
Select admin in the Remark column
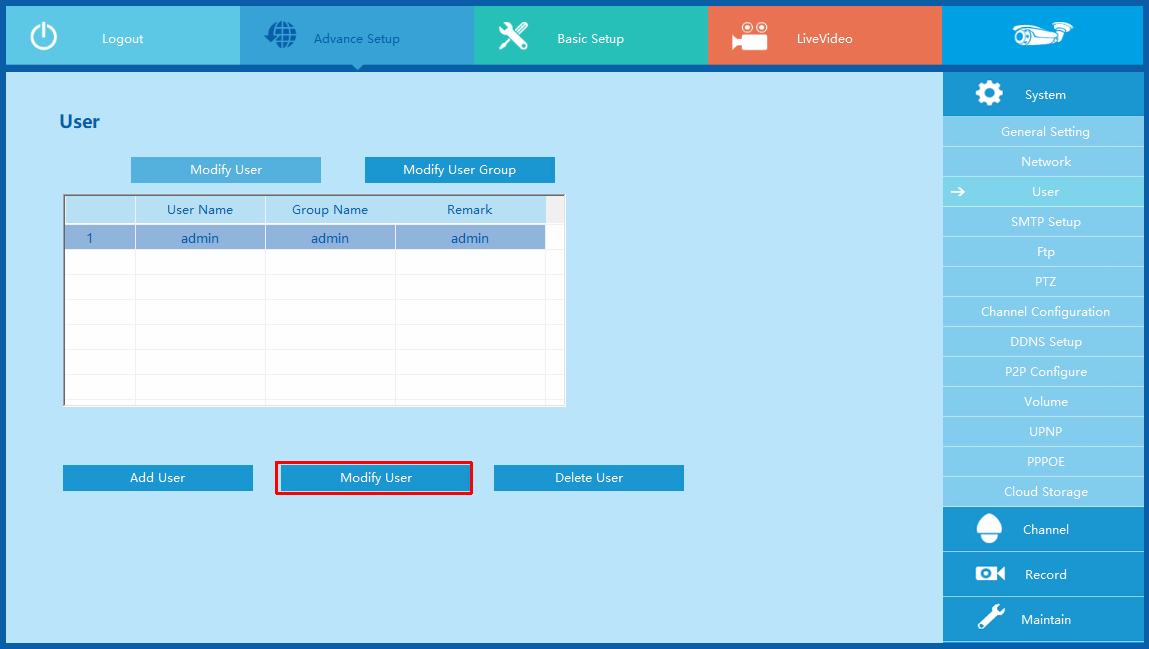(x=470, y=237)
